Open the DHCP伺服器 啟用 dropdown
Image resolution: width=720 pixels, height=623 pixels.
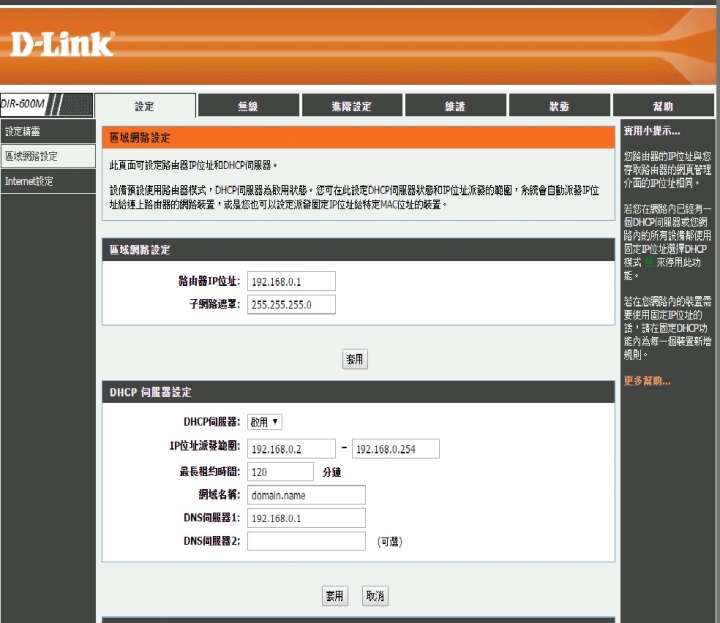(264, 422)
